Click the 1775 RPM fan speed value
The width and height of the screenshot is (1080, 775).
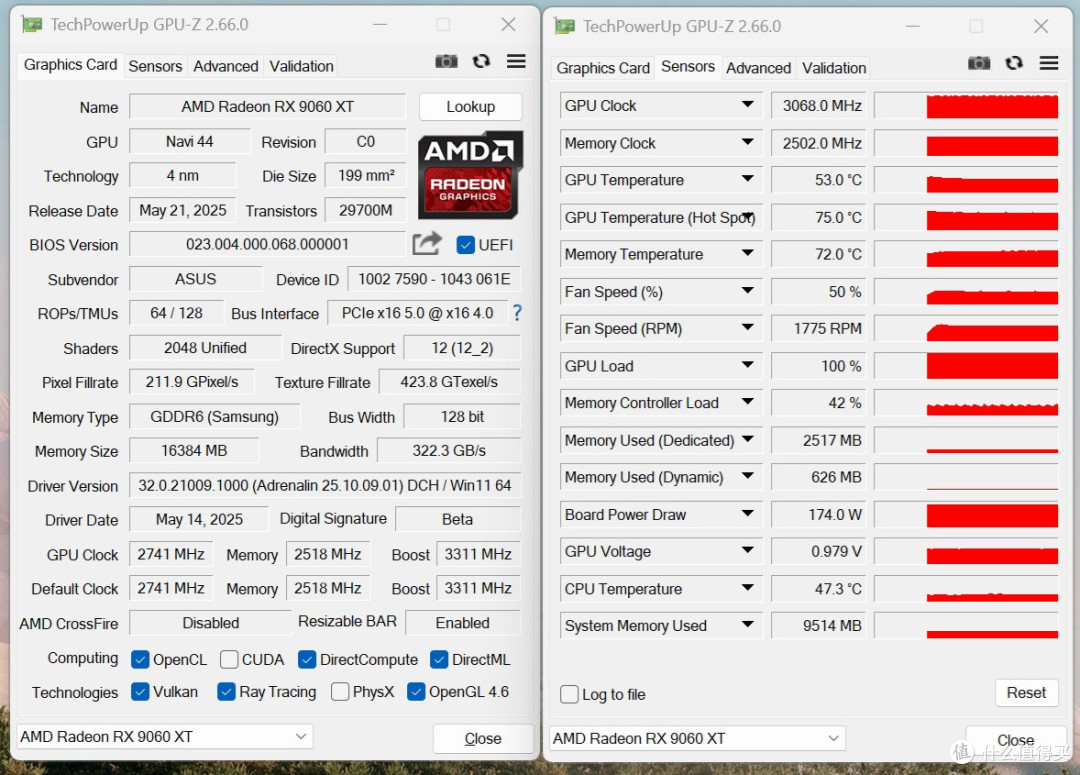tap(817, 329)
